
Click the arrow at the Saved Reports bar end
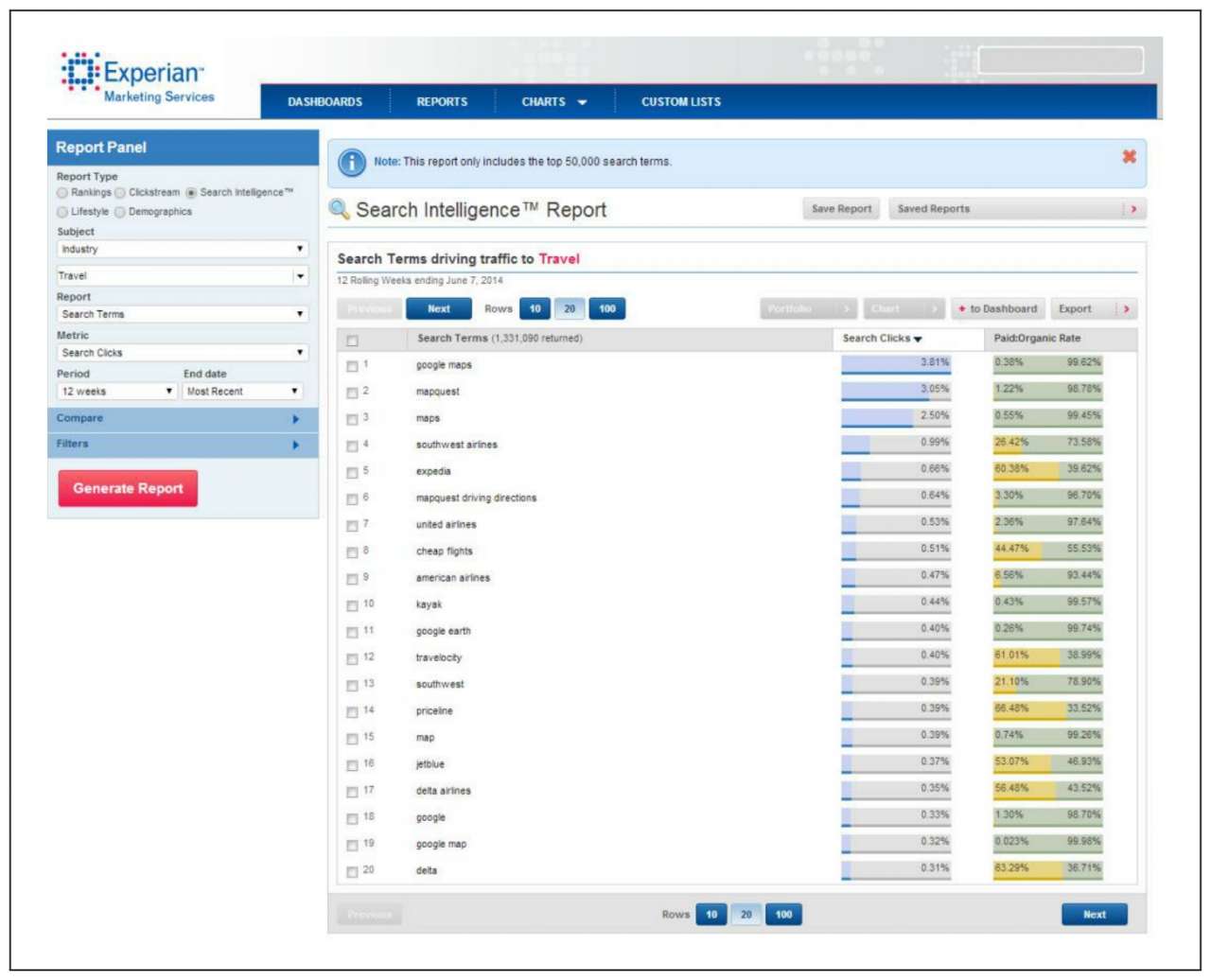pos(1133,209)
